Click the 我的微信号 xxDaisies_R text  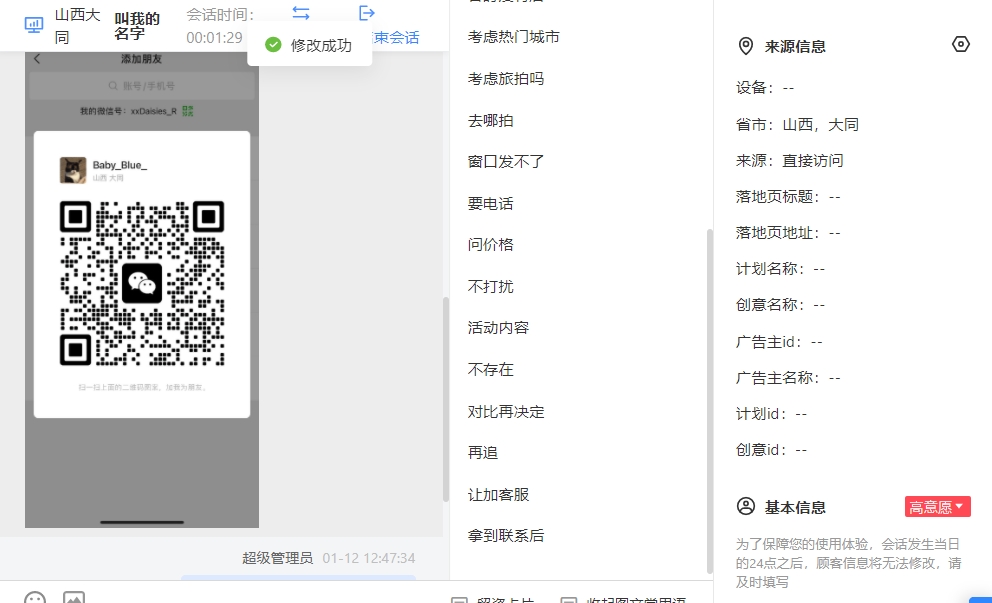click(x=128, y=111)
